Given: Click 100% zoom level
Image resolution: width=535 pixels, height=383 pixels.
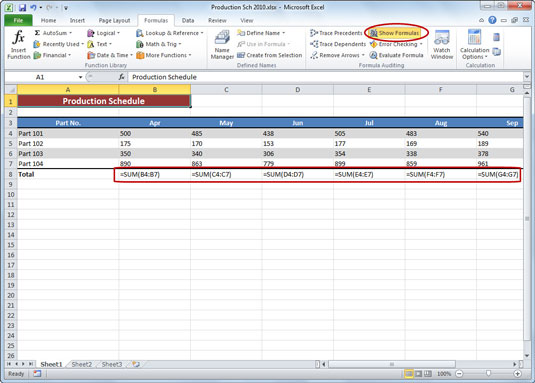Looking at the screenshot, I should [444, 374].
